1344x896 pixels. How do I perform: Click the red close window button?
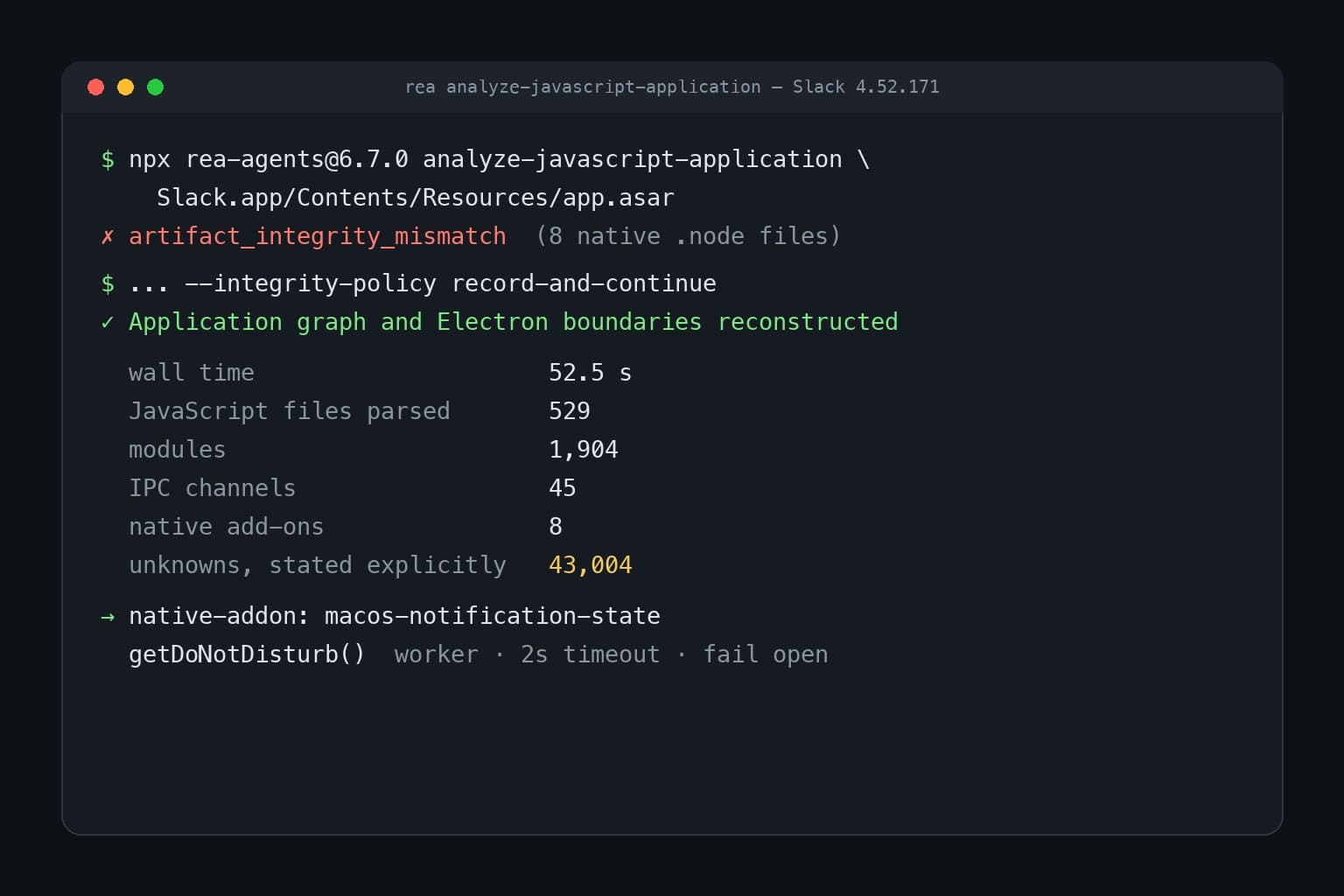[x=96, y=87]
